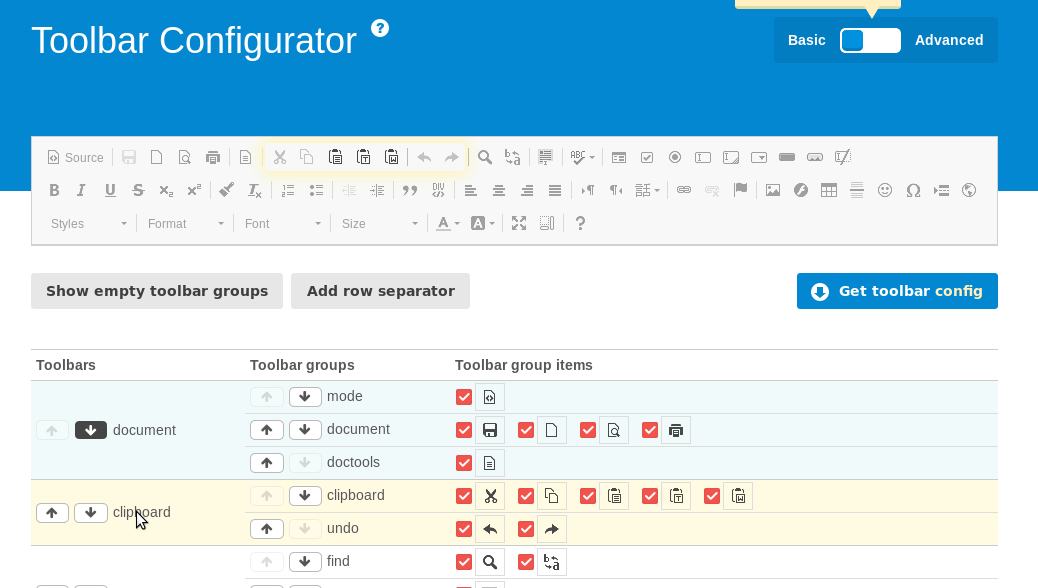The image size is (1038, 588).
Task: Uncheck the Redo item checkbox
Action: tap(526, 529)
